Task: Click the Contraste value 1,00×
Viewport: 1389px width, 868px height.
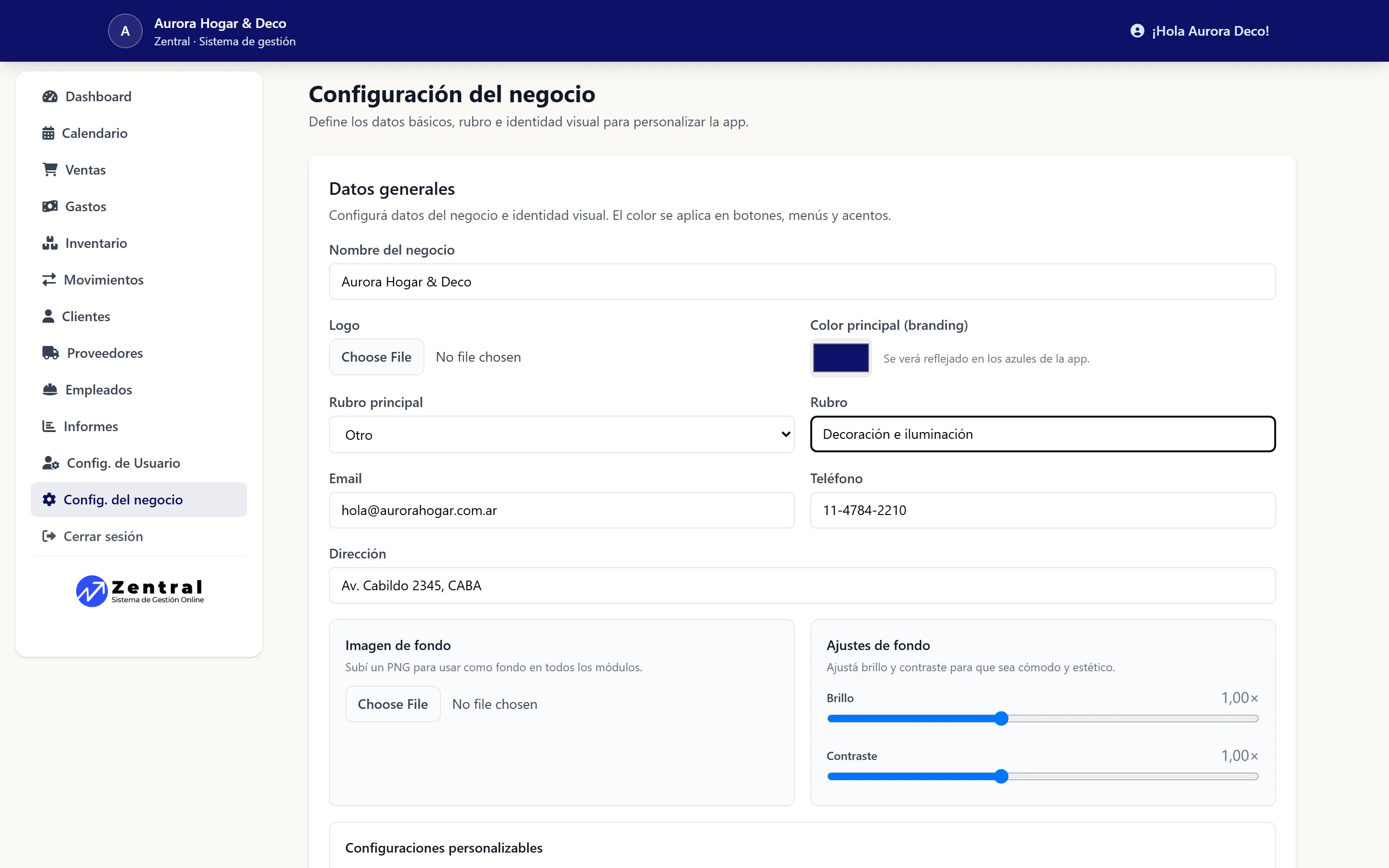Action: point(1239,756)
